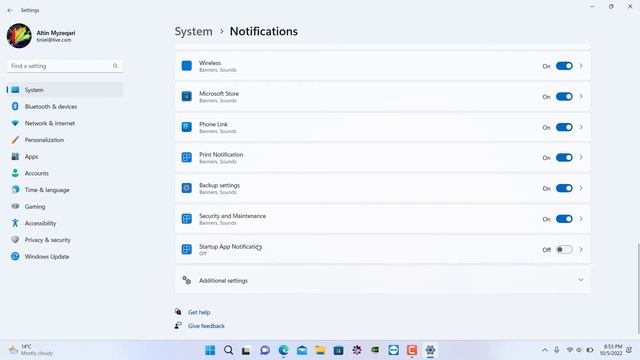Open Print Notification details chevron
Viewport: 640px width, 360px height.
coord(581,158)
